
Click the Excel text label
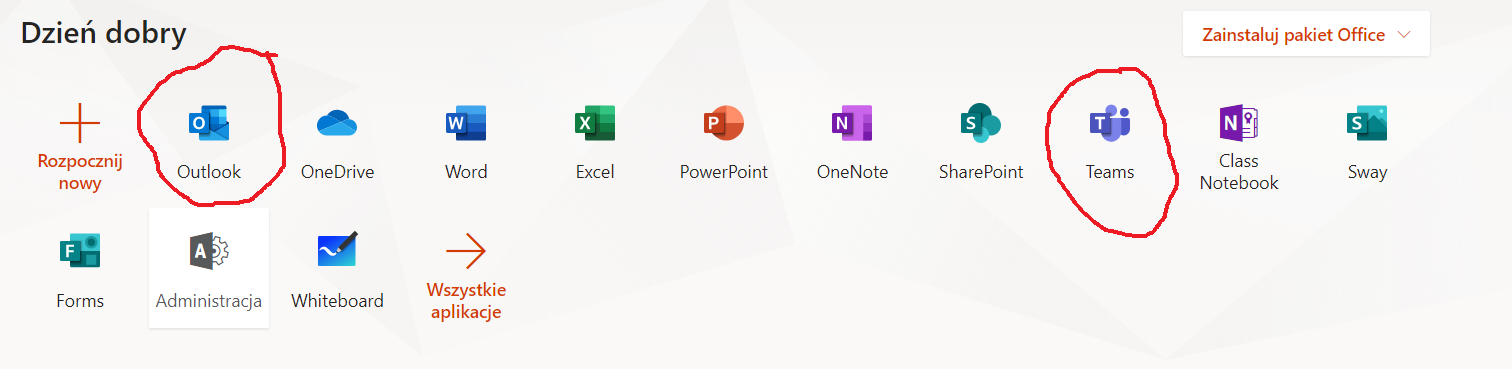[595, 172]
